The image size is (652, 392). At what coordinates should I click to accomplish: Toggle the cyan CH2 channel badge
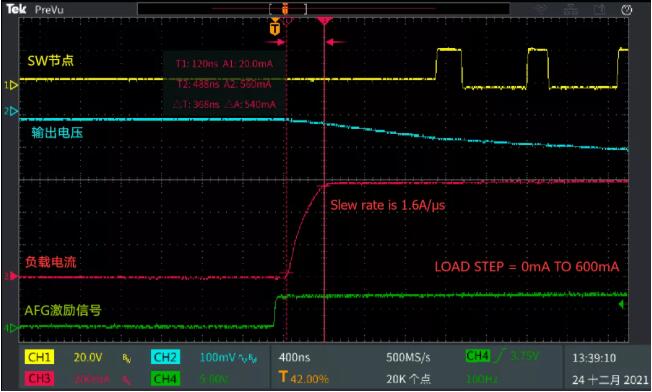165,357
